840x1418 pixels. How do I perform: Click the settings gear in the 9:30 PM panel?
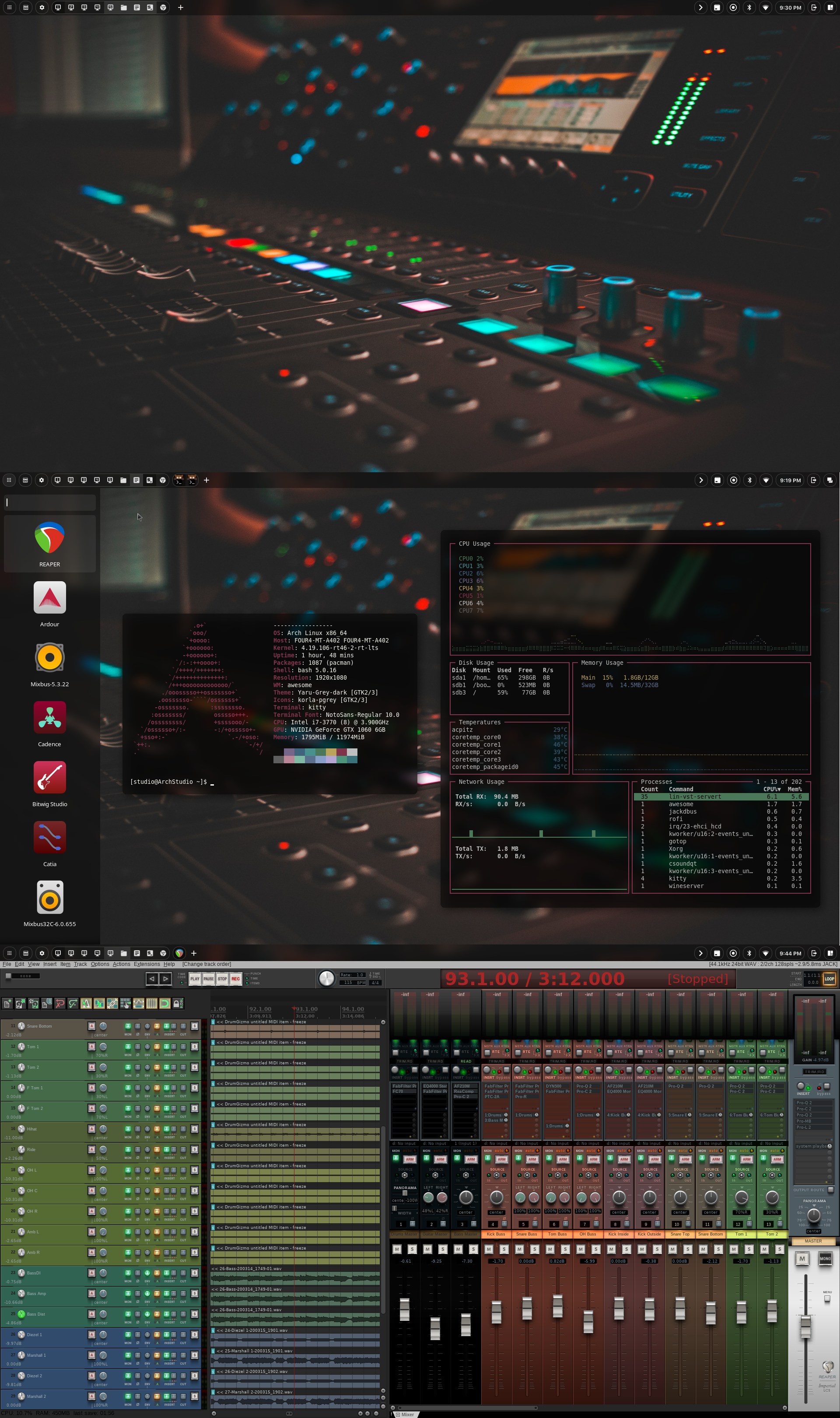[x=41, y=7]
